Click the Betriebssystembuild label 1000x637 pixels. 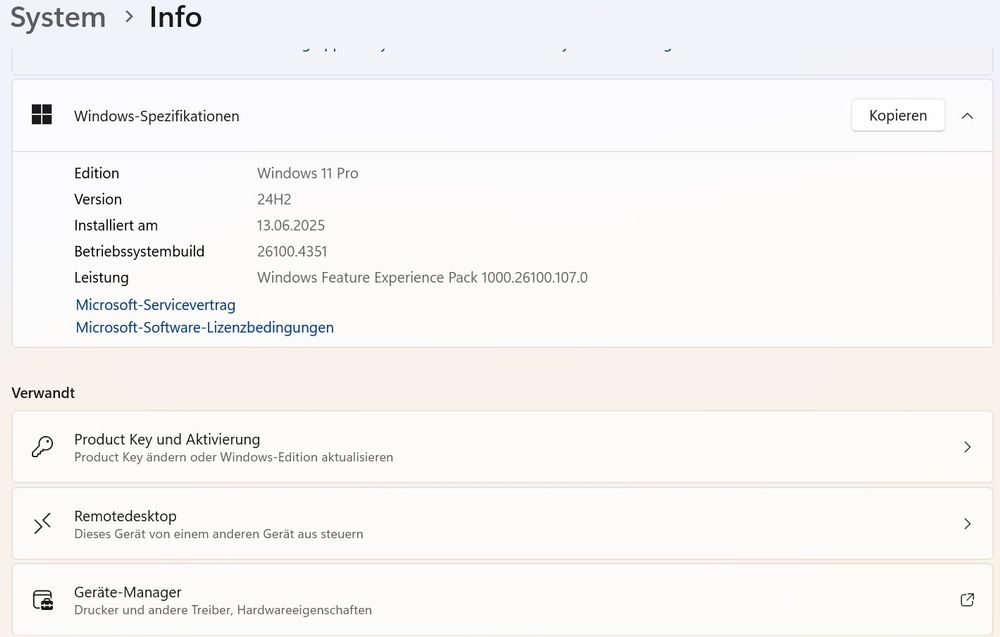[x=139, y=251]
